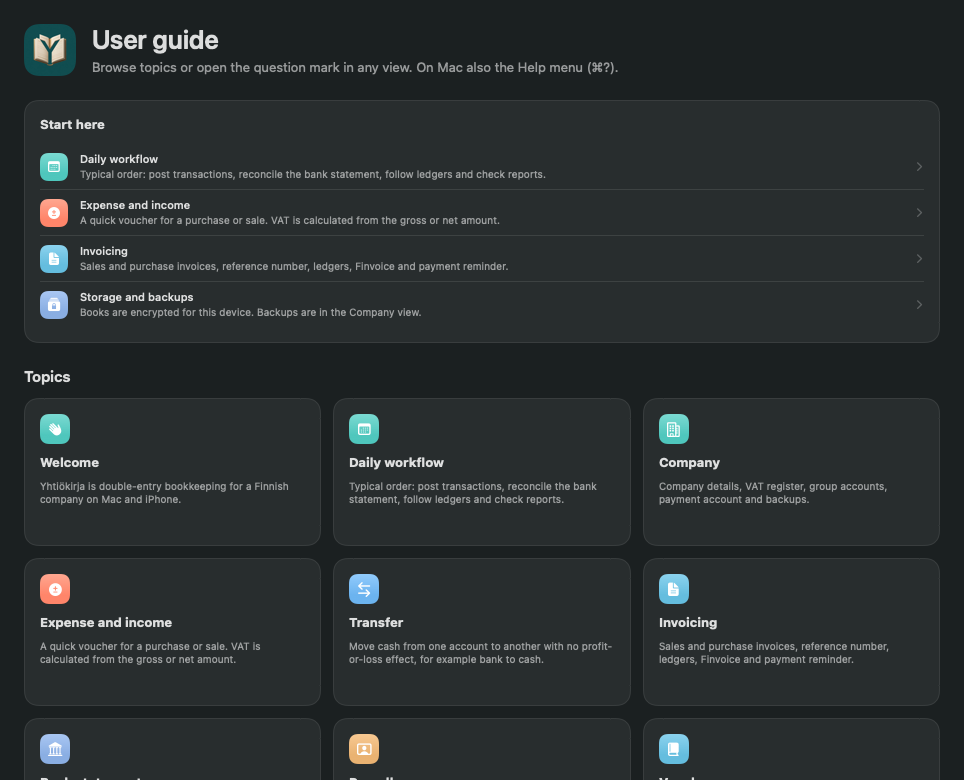Viewport: 964px width, 780px height.
Task: Click the Daily workflow calendar icon in Start here
Action: (x=54, y=167)
